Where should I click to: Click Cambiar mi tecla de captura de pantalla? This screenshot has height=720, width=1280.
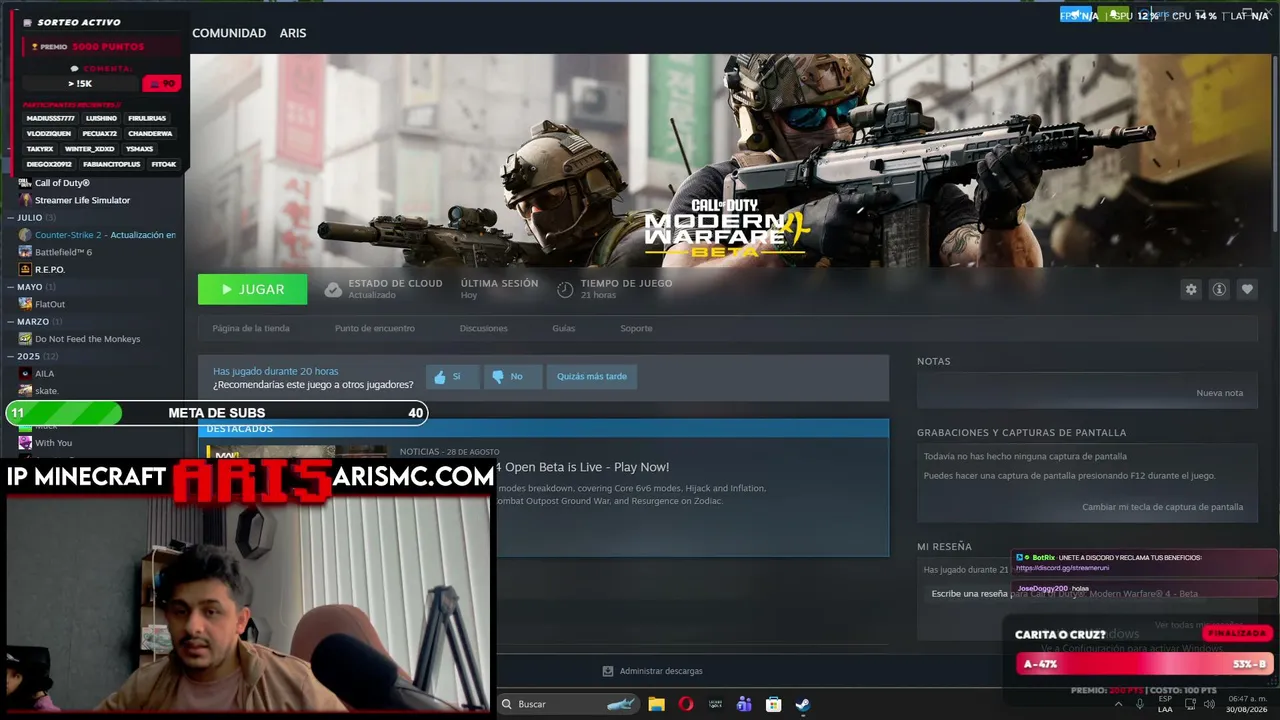point(1162,507)
